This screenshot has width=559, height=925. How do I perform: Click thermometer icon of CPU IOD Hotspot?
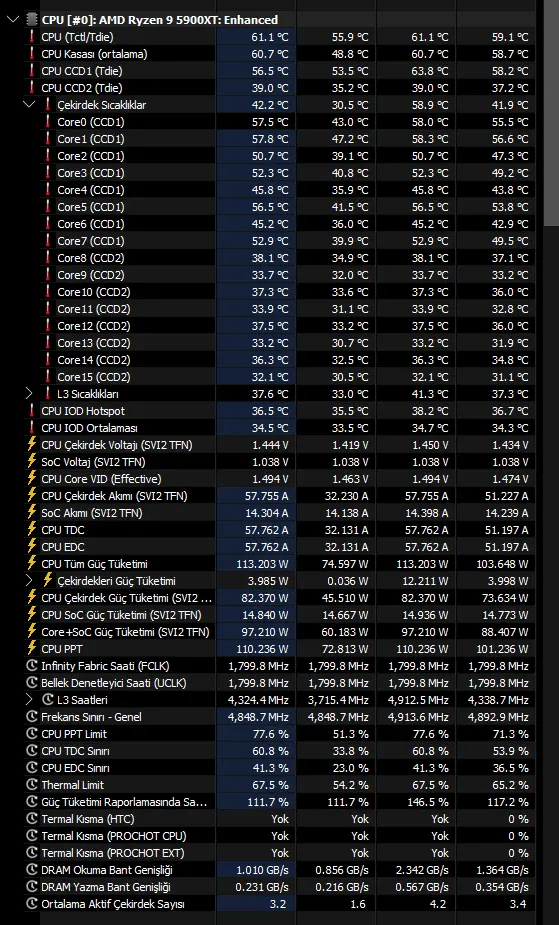pos(32,411)
